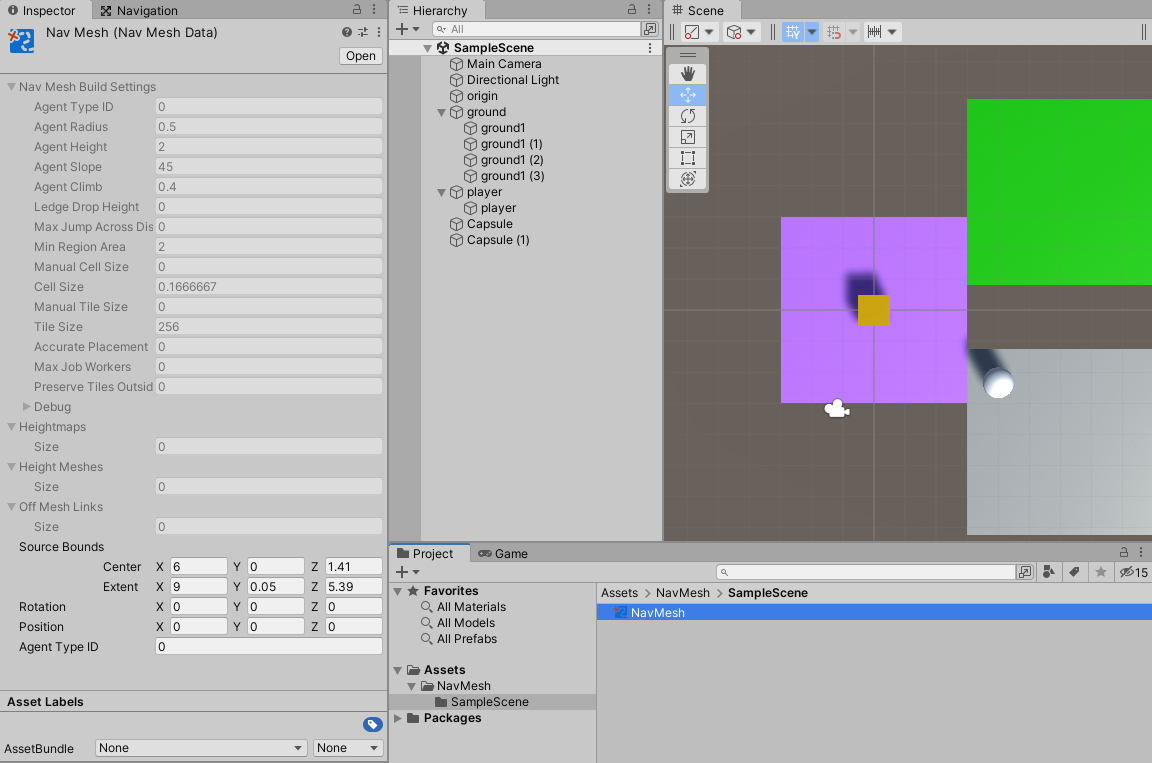Open pivot mode dropdown arrow

pos(709,32)
